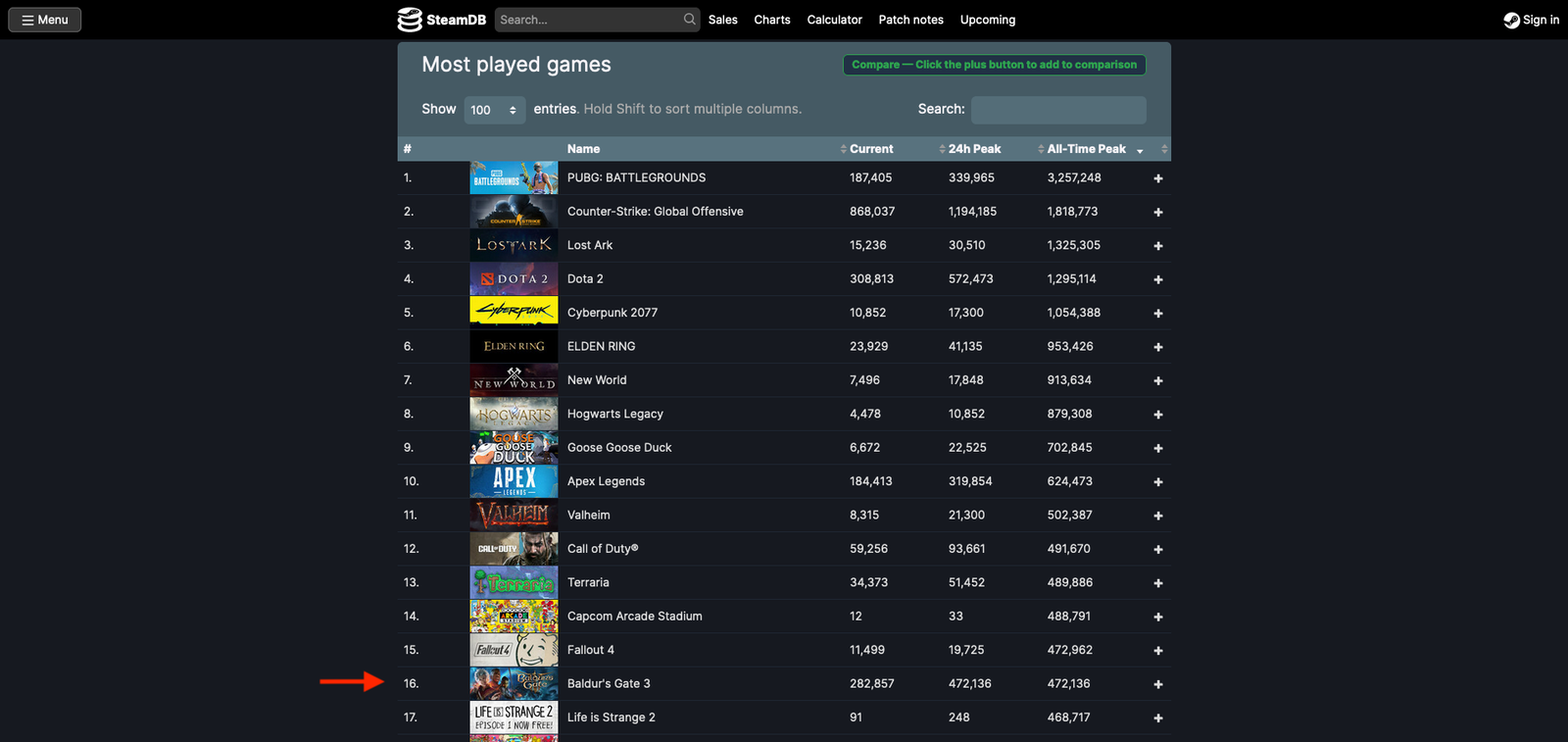
Task: Open the SteamDB logo home link
Action: [x=441, y=20]
